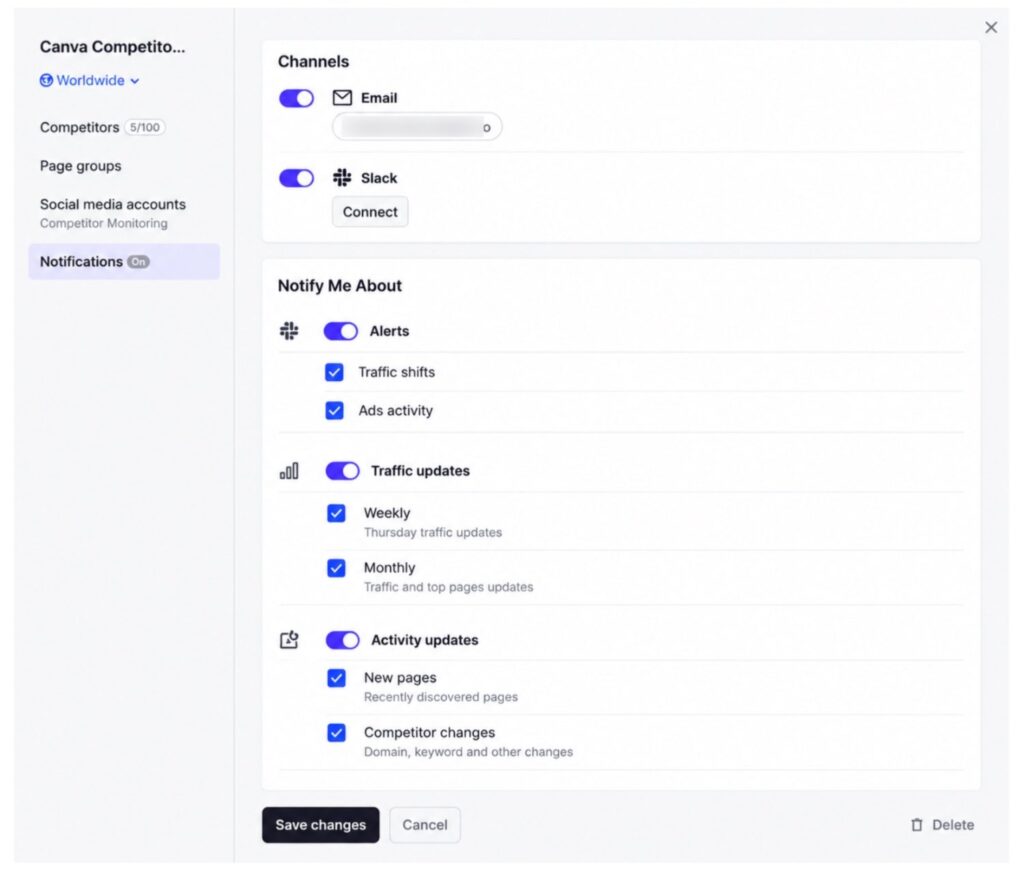Open the Worldwide region dropdown
Screen dimensions: 1024x872
[x=89, y=80]
